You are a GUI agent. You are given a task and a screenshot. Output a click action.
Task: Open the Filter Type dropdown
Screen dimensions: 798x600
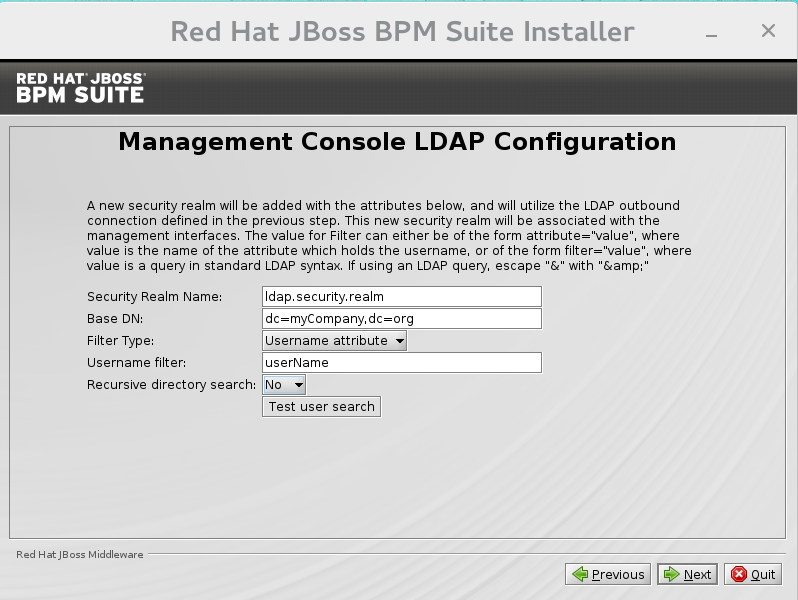[x=334, y=341]
